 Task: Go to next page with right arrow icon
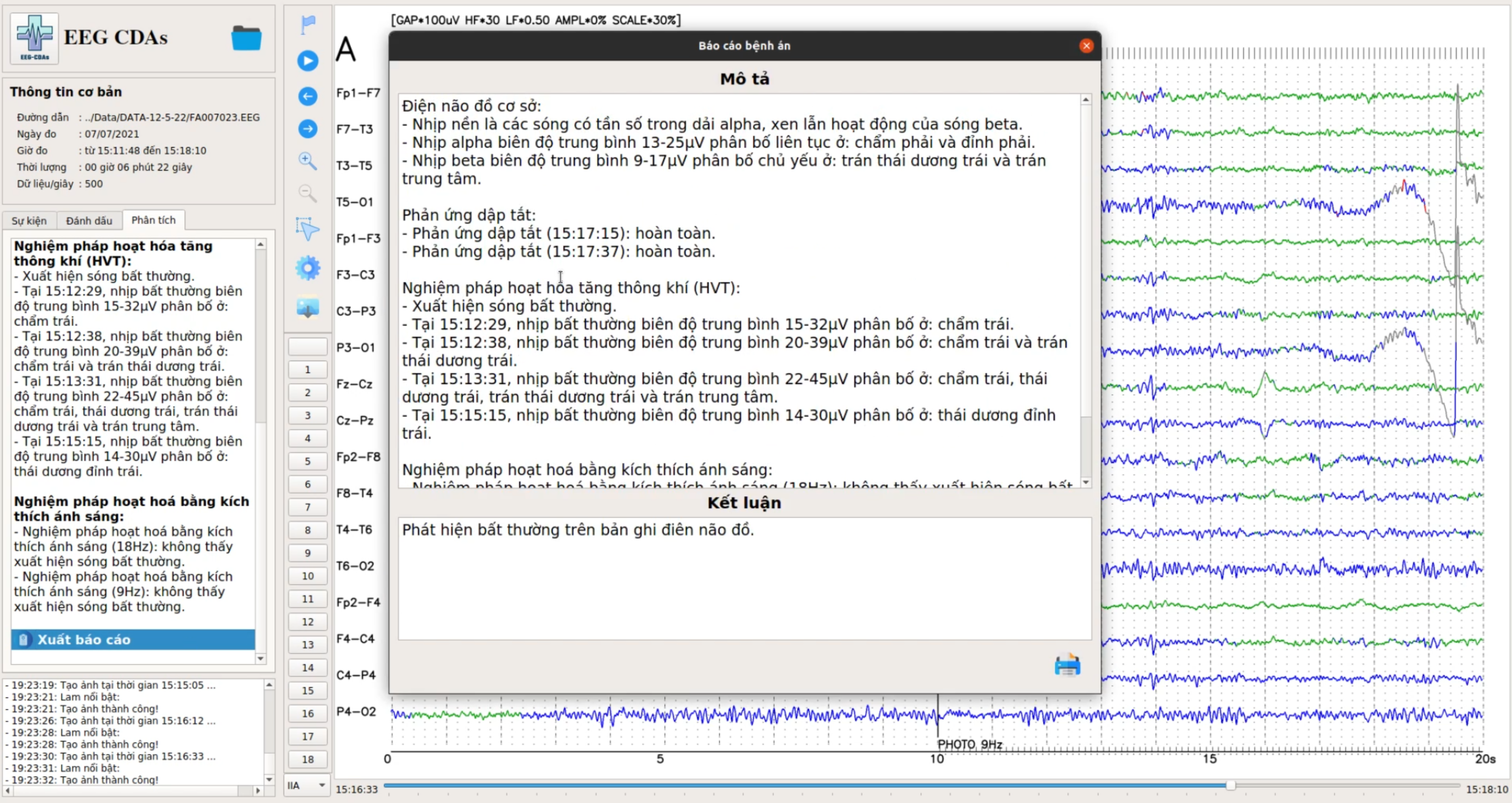(307, 129)
